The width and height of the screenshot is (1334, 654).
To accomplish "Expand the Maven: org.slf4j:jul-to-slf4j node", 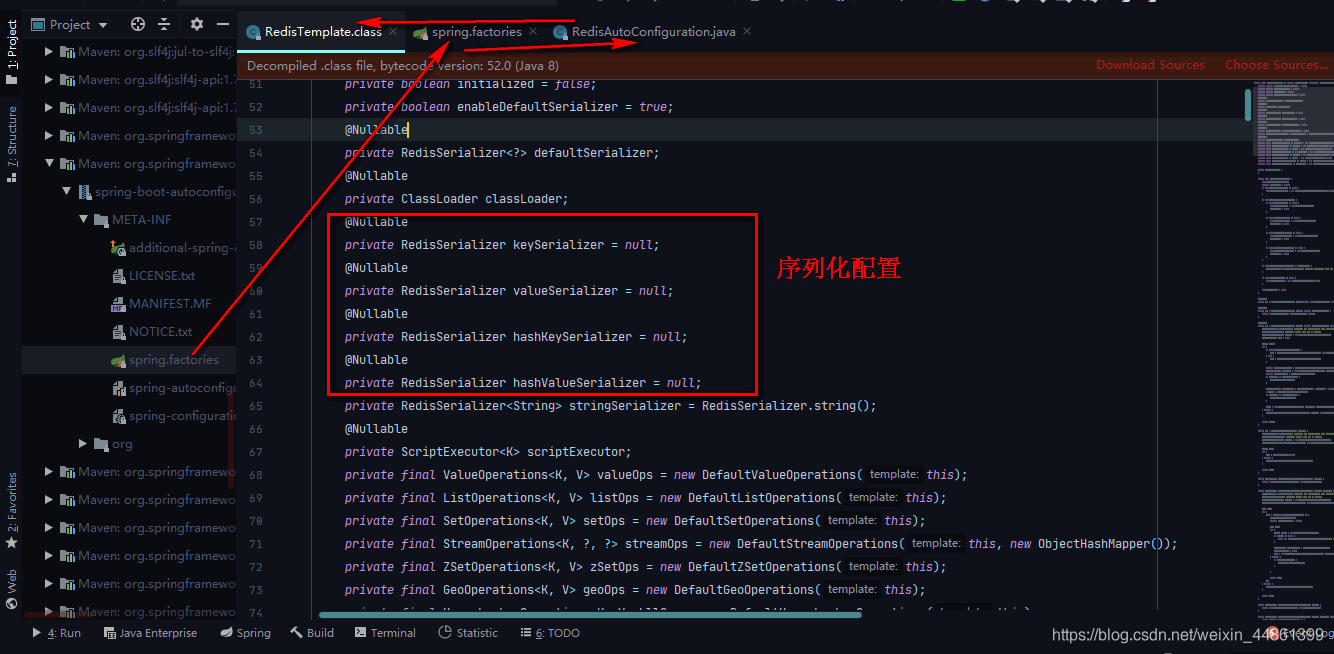I will click(50, 52).
